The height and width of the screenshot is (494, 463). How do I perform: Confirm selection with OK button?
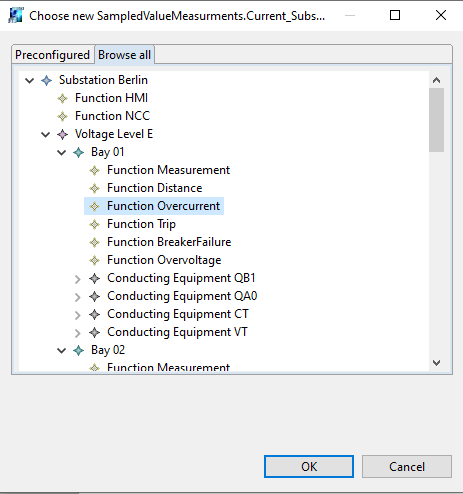pyautogui.click(x=309, y=467)
